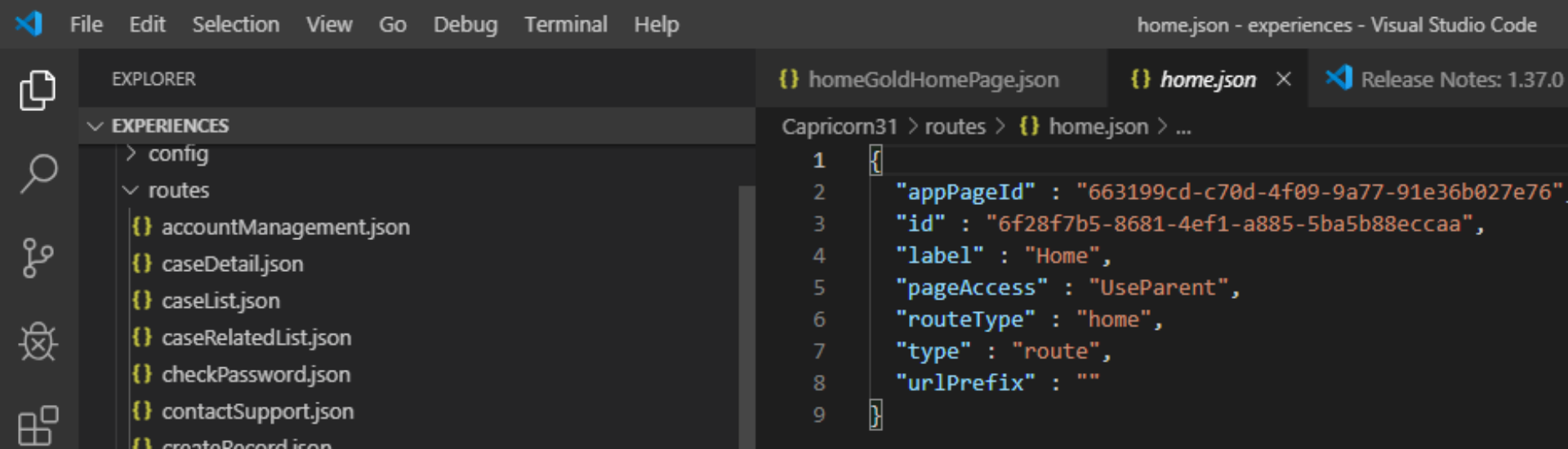Screen dimensions: 1568x449
Task: Click JSON icon beside caseRelatedList.json
Action: pos(142,336)
